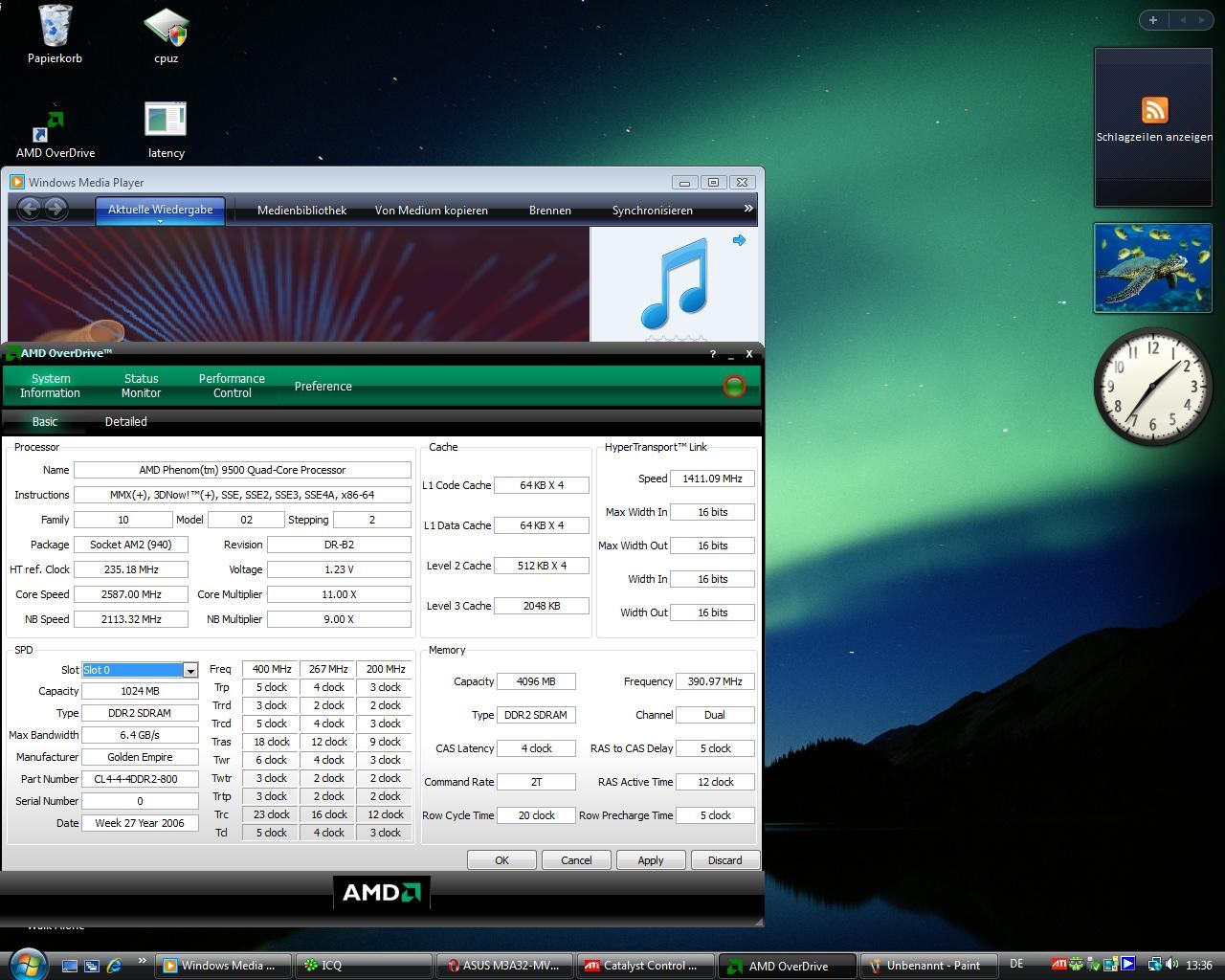This screenshot has height=980, width=1225.
Task: Expand the SPD Slot 0 dropdown
Action: coord(189,670)
